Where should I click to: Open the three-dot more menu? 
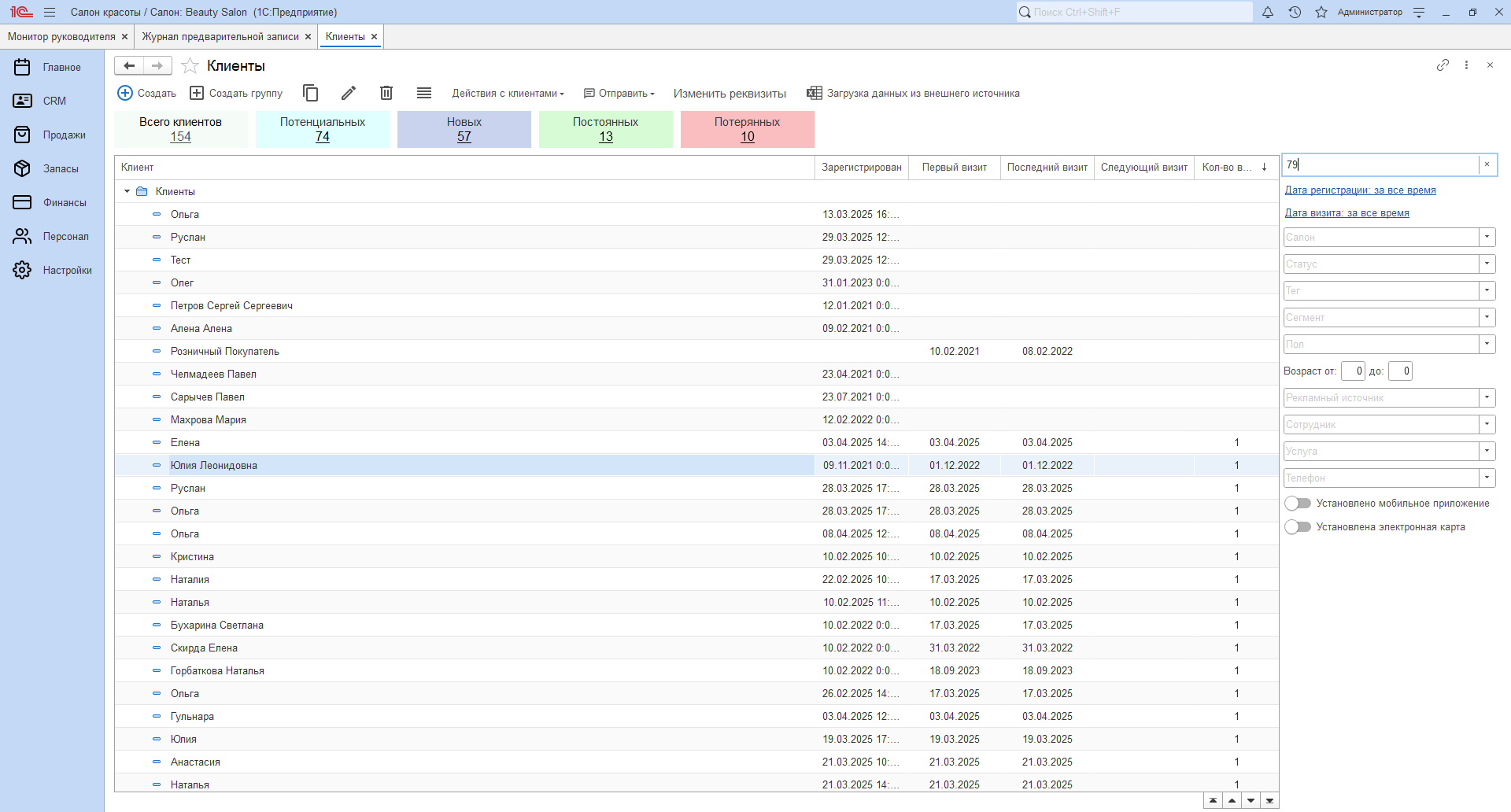coord(1466,65)
